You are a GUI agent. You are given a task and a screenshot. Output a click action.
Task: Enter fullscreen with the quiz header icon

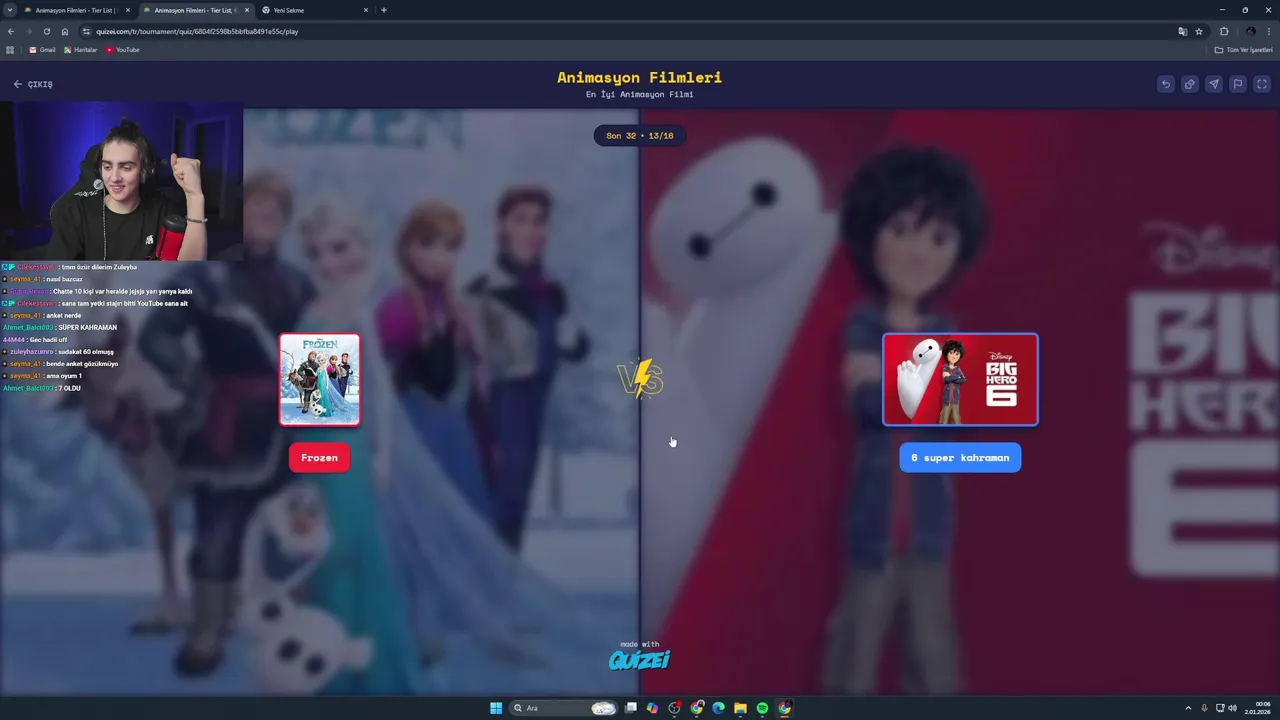point(1262,84)
